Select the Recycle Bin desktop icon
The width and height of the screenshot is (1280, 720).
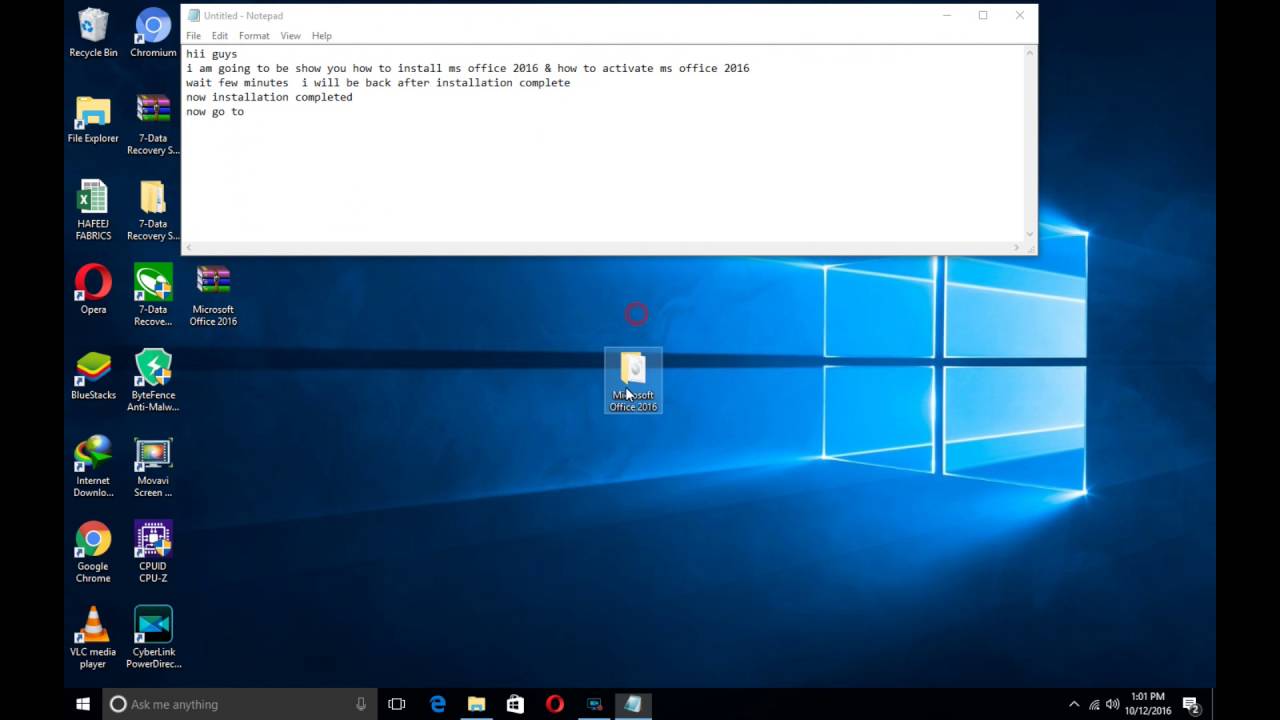pos(93,33)
